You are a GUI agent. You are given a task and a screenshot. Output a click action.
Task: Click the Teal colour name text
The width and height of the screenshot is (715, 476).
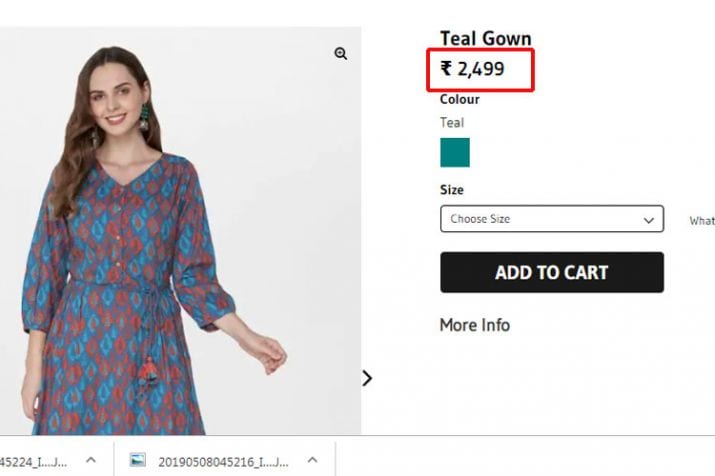(x=452, y=123)
